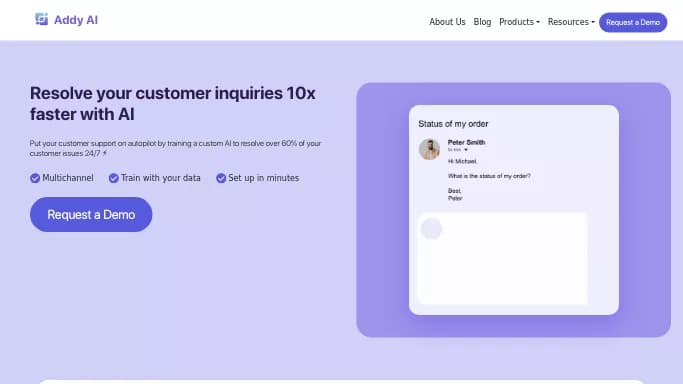Click the Peter Smith sender name

click(466, 142)
